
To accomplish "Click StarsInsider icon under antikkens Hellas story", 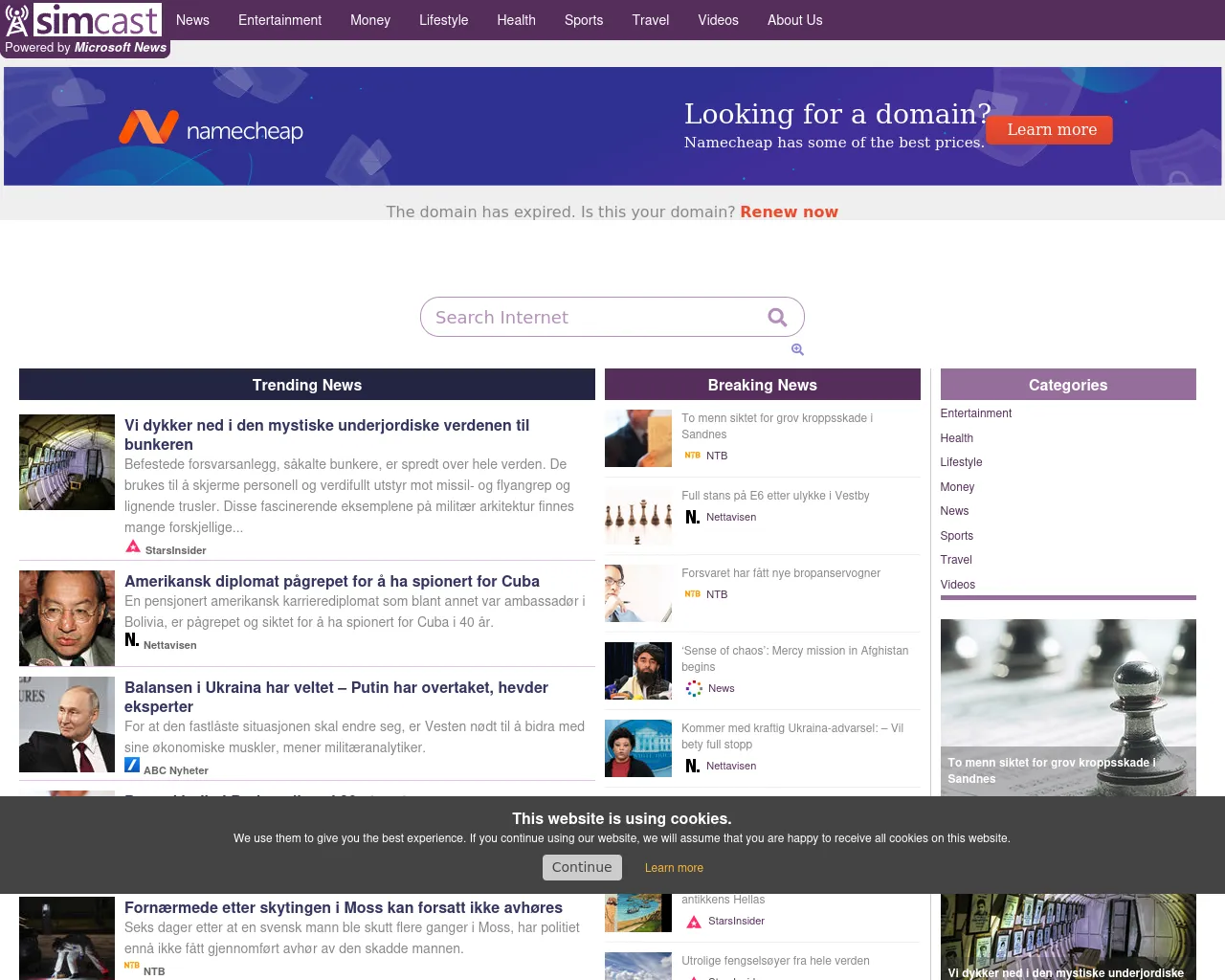I will pyautogui.click(x=694, y=922).
